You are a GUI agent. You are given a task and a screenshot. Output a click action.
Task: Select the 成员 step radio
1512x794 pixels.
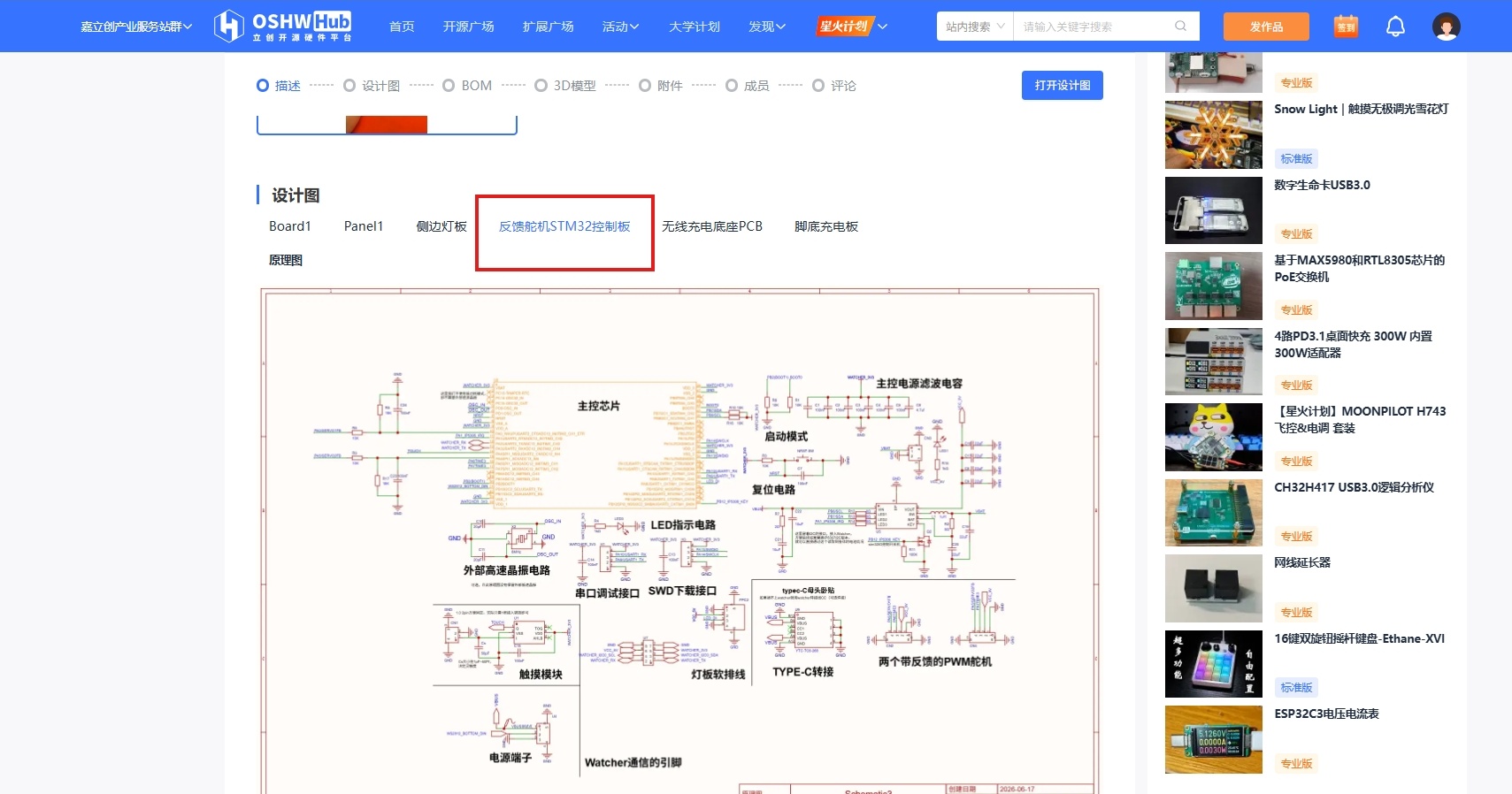coord(732,86)
